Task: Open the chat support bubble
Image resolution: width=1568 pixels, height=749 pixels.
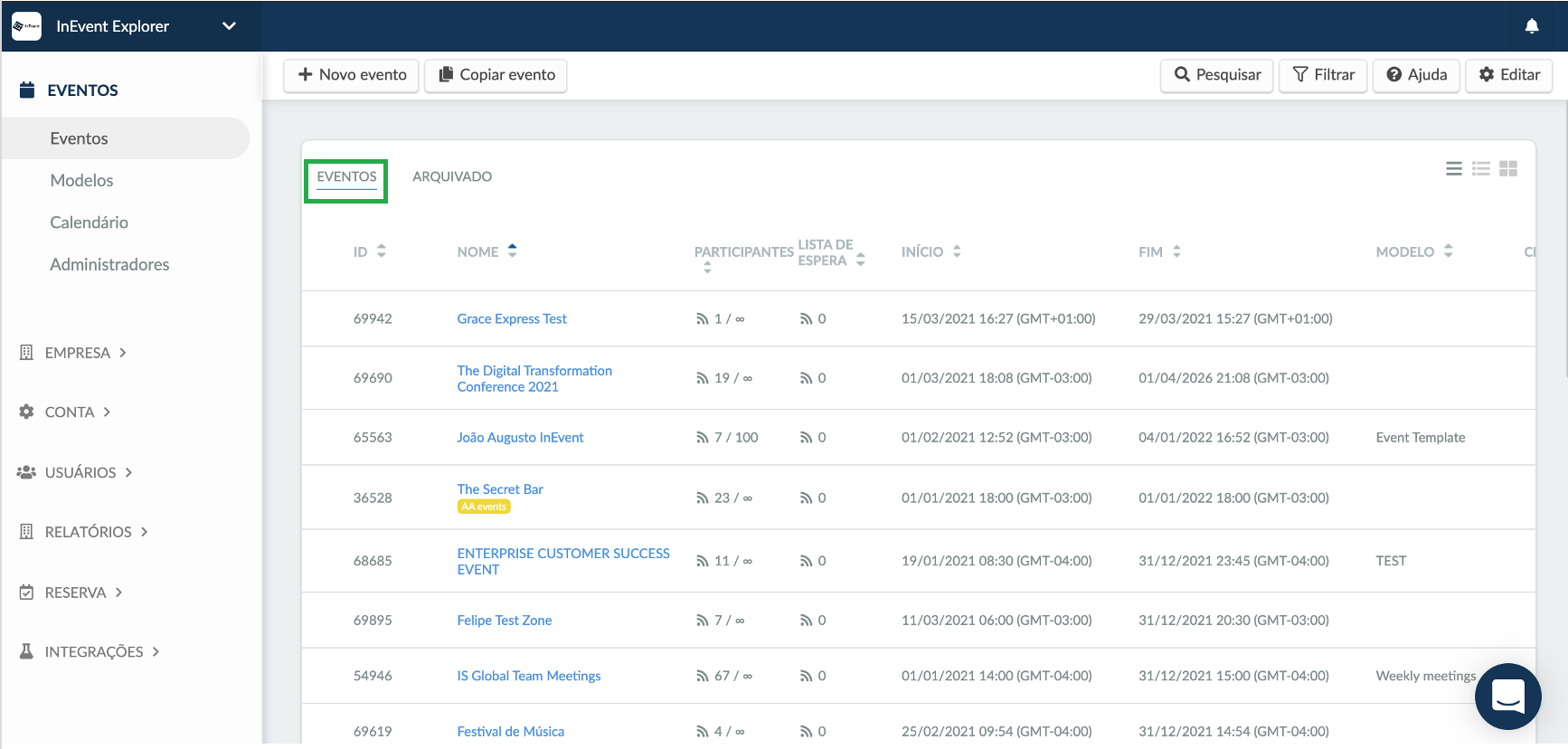Action: (1507, 697)
